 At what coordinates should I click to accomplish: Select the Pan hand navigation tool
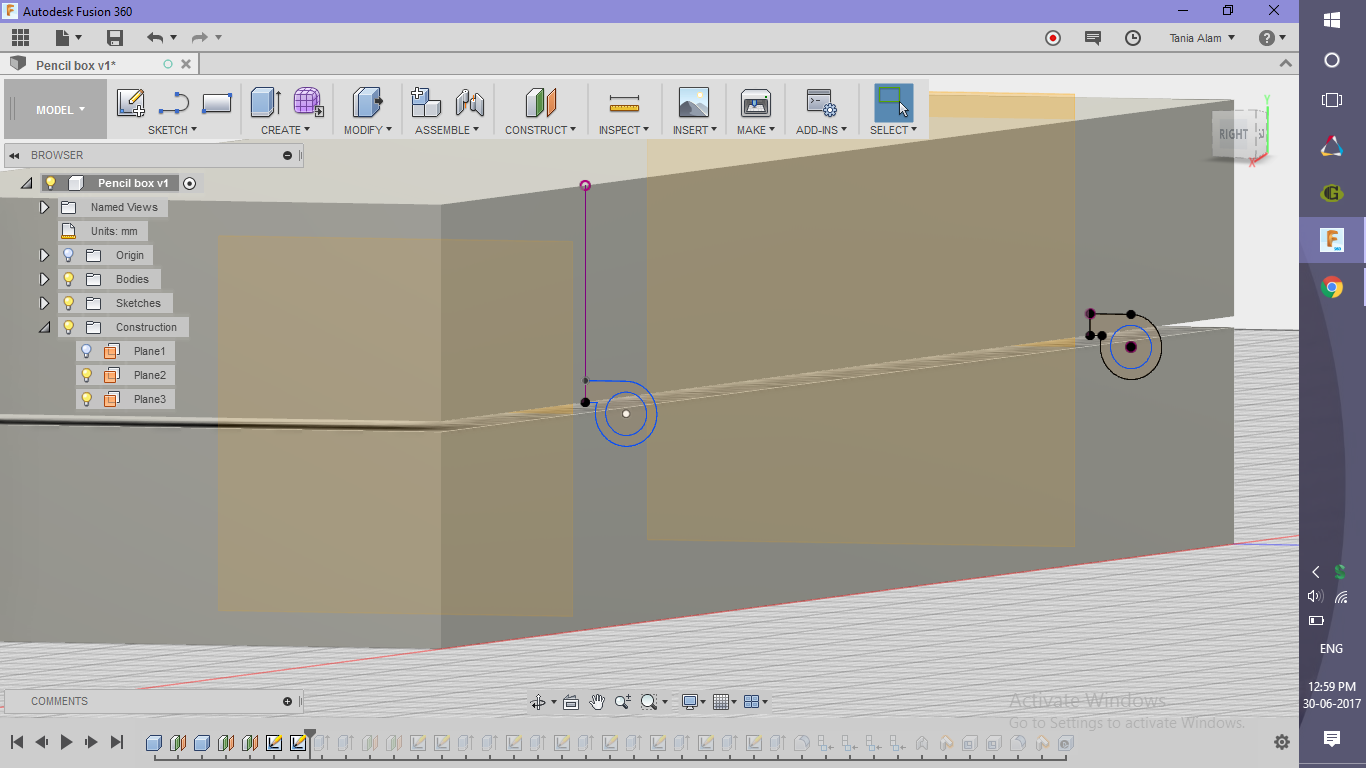pos(597,702)
